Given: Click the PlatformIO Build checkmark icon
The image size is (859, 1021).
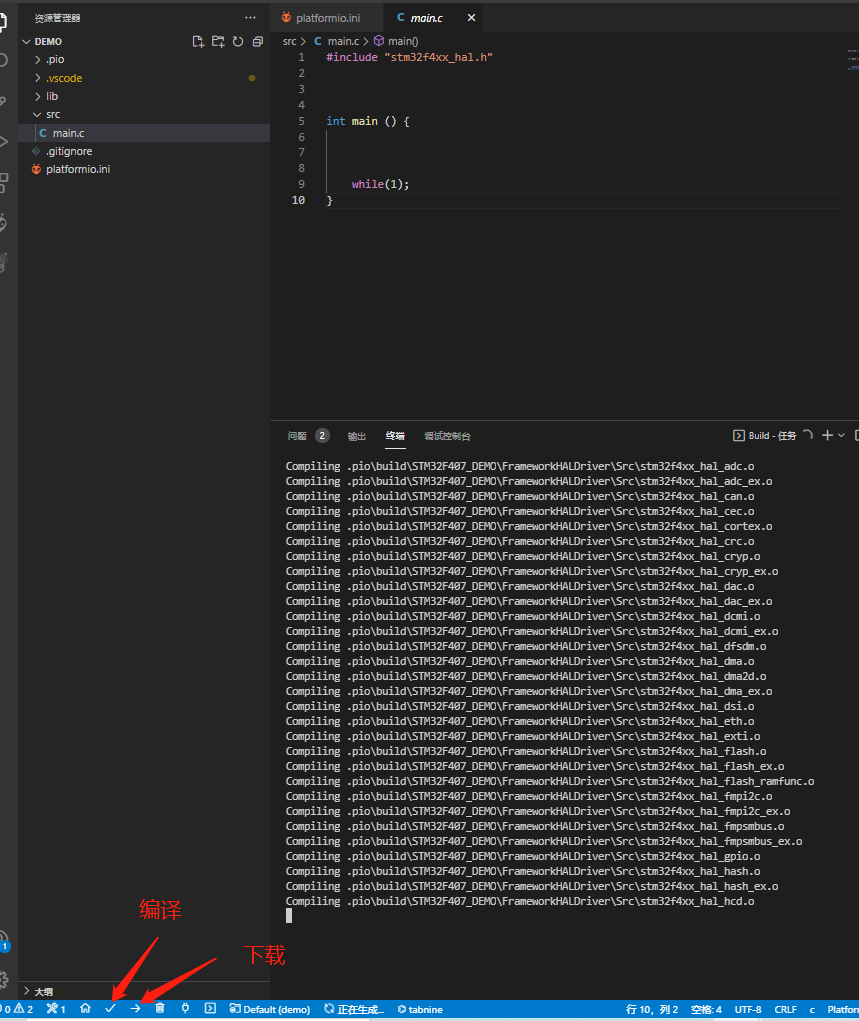Looking at the screenshot, I should (x=110, y=1009).
